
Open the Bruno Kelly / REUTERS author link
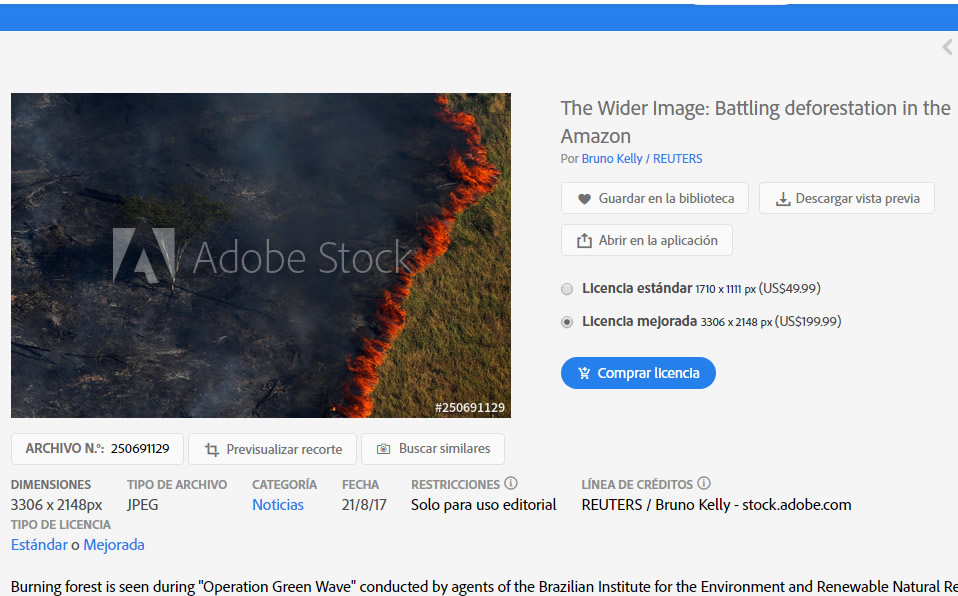642,159
